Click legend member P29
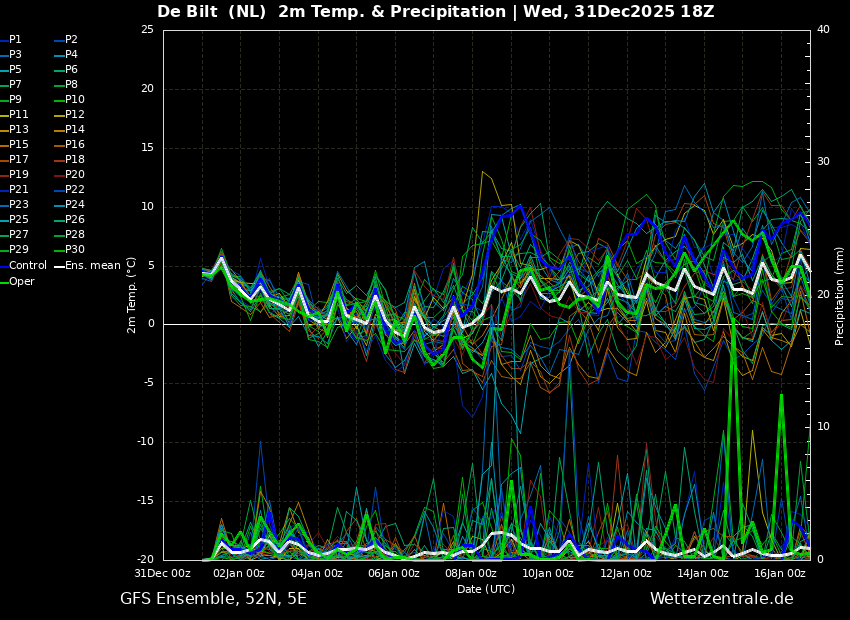Screen dimensions: 850x620 tap(14, 249)
